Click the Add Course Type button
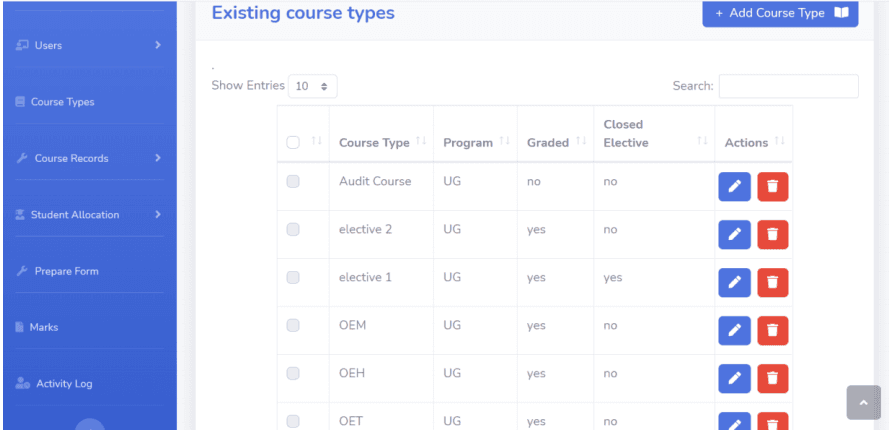The image size is (890, 435). click(780, 13)
